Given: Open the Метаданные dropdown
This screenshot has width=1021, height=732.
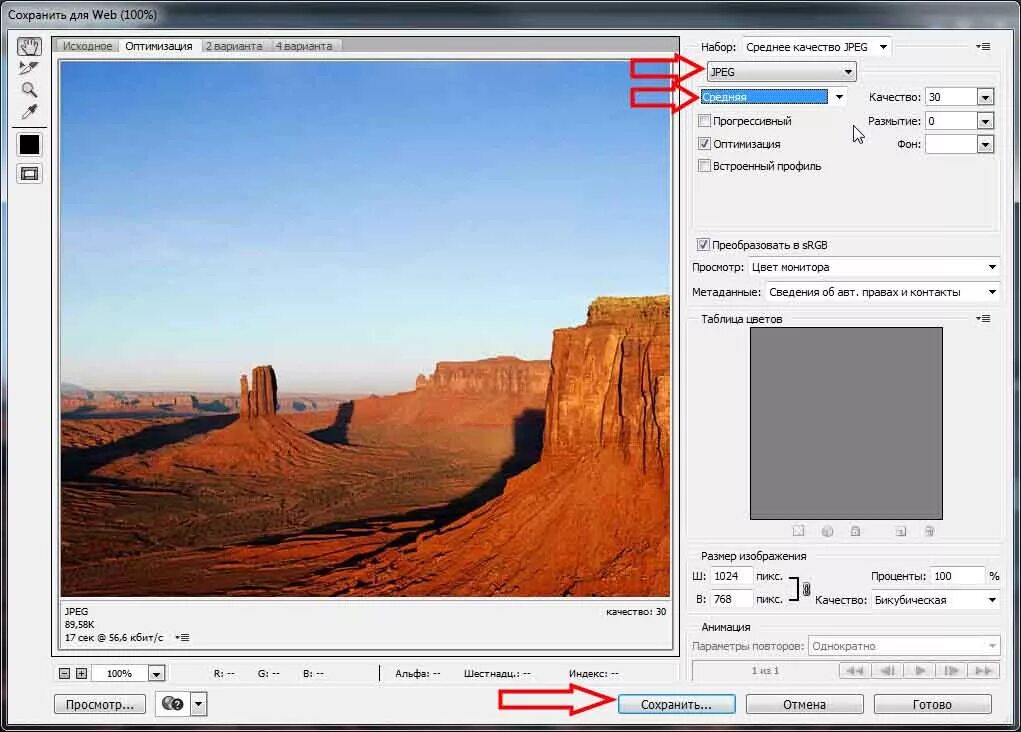Looking at the screenshot, I should tap(882, 292).
